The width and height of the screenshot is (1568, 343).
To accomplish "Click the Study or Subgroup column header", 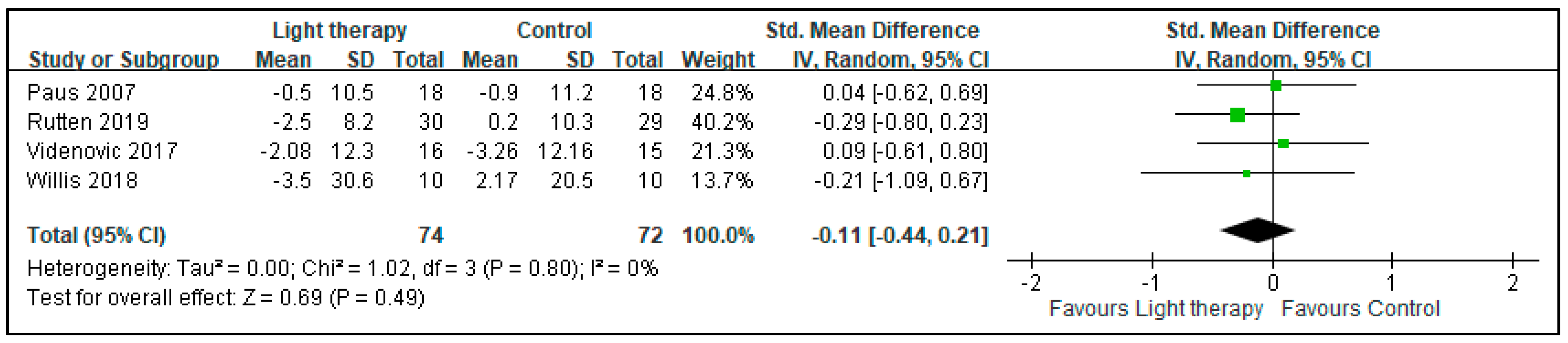I will point(123,60).
